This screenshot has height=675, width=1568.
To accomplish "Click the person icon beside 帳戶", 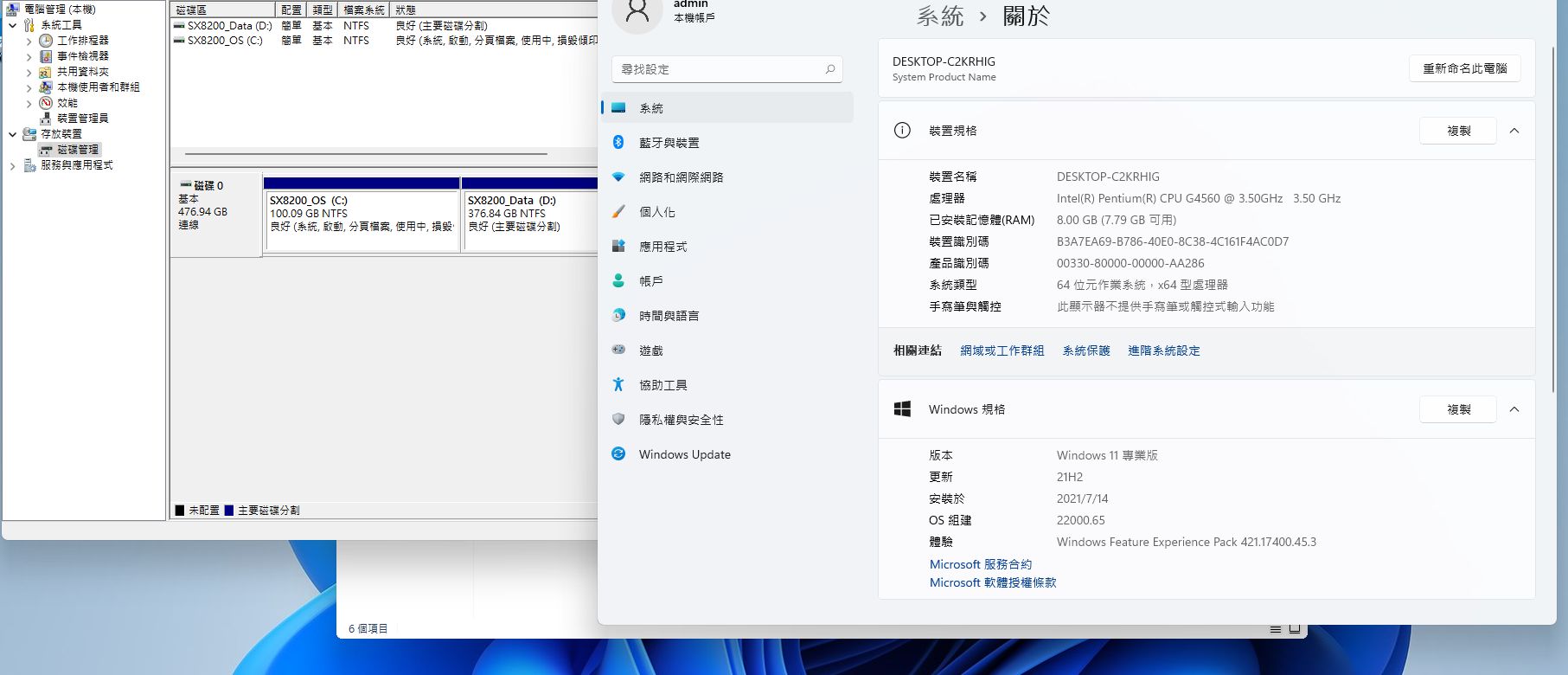I will [618, 280].
